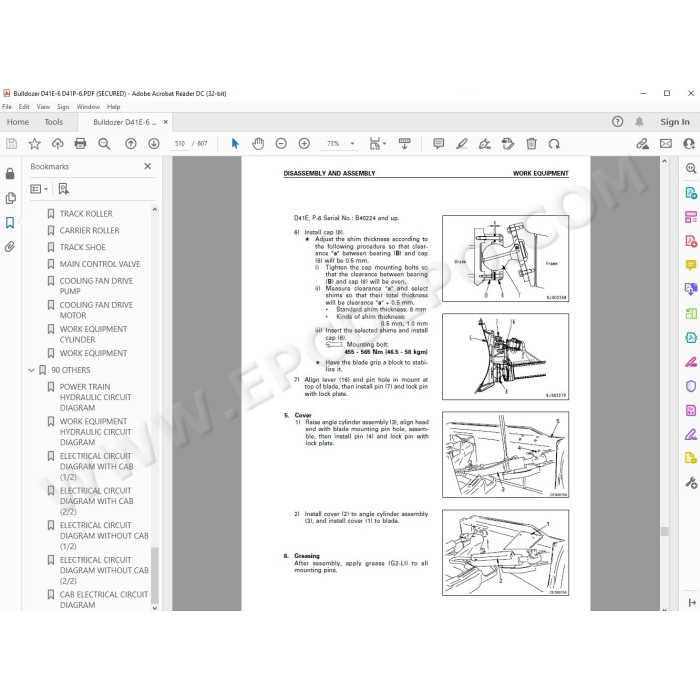Go to next page arrow icon
The height and width of the screenshot is (700, 700).
154,144
